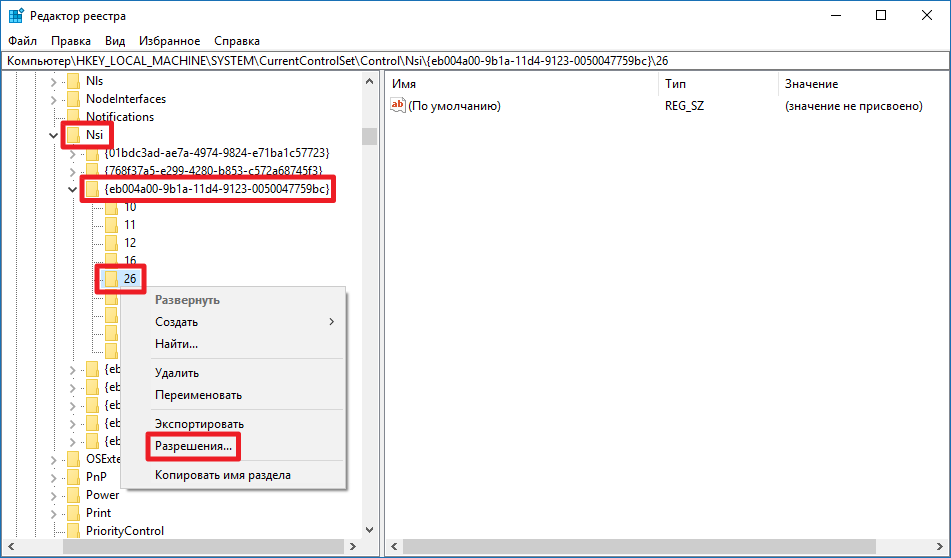Click the registry path address bar
This screenshot has height=558, width=951.
475,61
